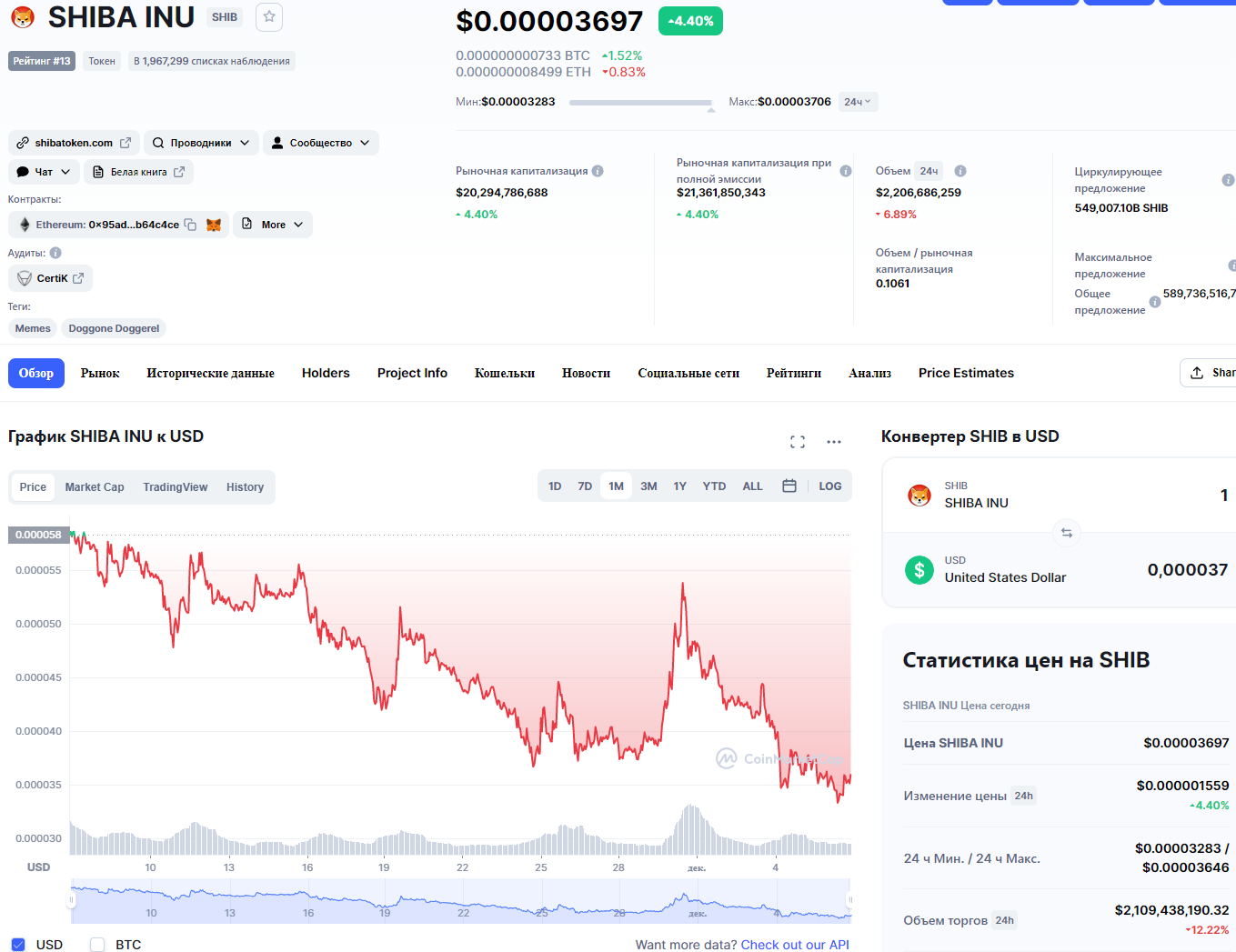Switch chart to Market Cap view
The height and width of the screenshot is (952, 1236).
95,487
